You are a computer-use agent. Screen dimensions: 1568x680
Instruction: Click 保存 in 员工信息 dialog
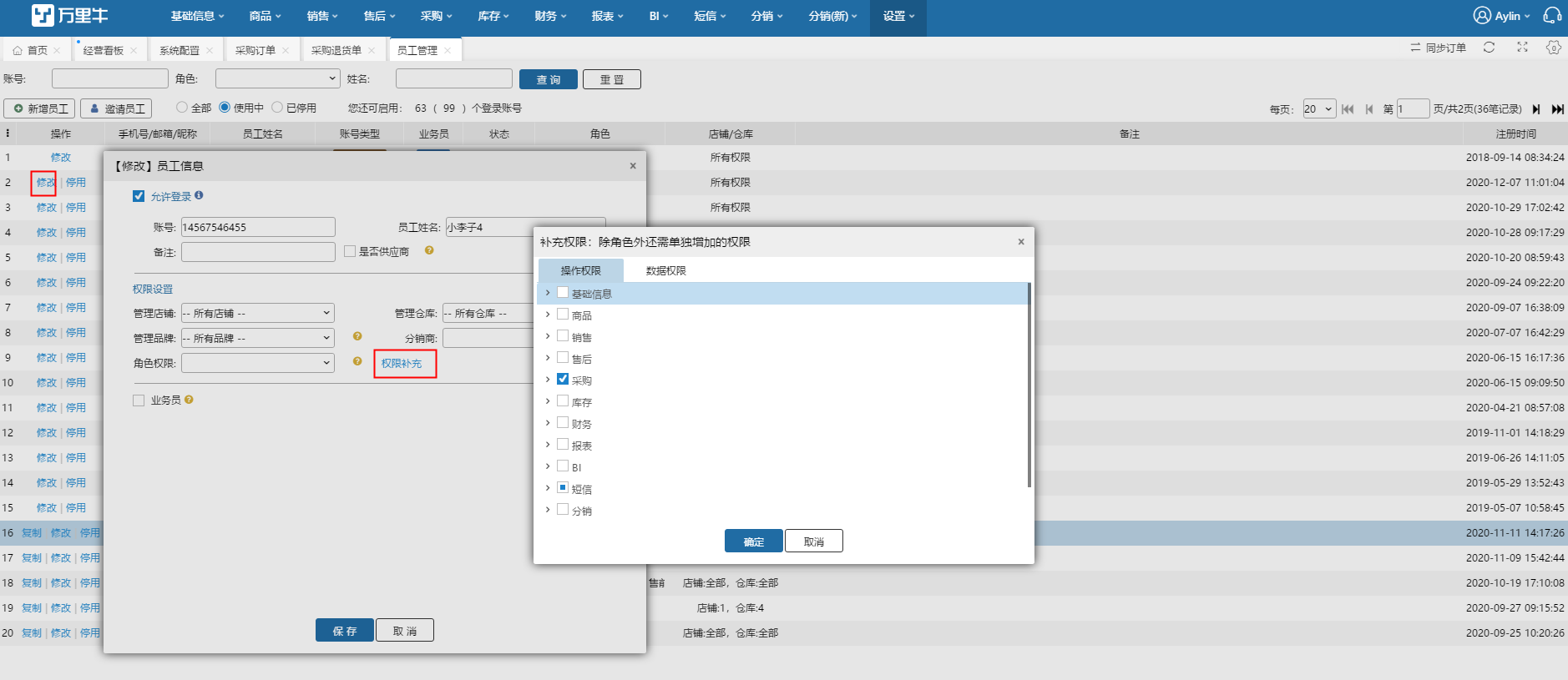pos(345,630)
